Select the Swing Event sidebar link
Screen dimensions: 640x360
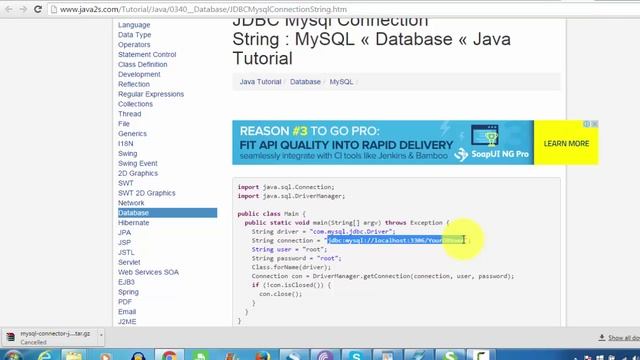pos(138,163)
